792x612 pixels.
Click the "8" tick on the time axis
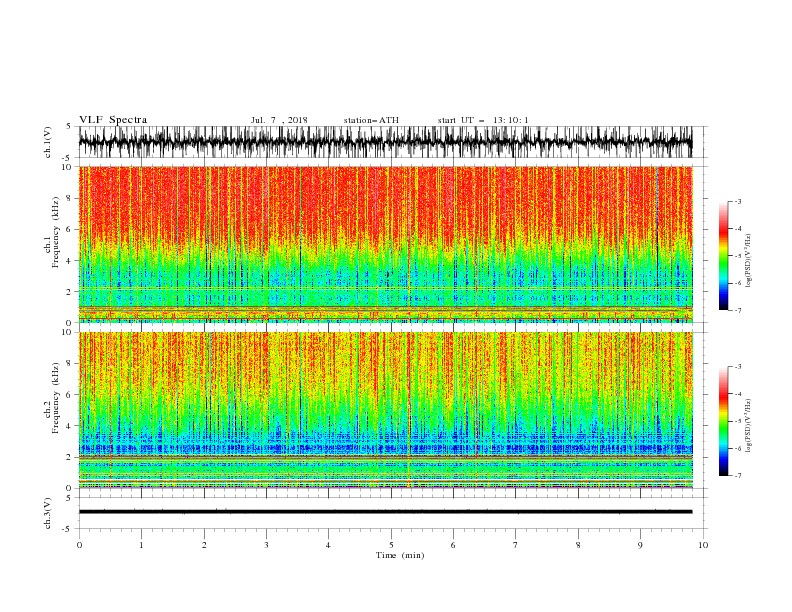tap(578, 545)
